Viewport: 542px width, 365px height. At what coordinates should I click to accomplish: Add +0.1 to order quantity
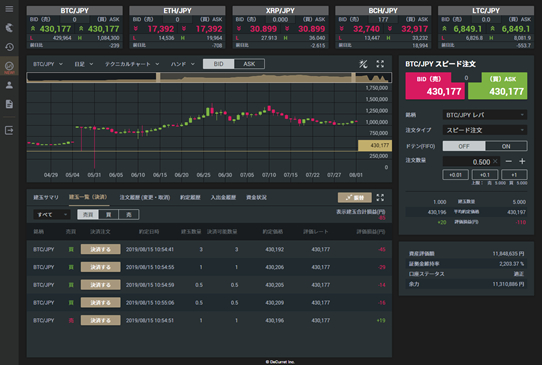coord(485,175)
